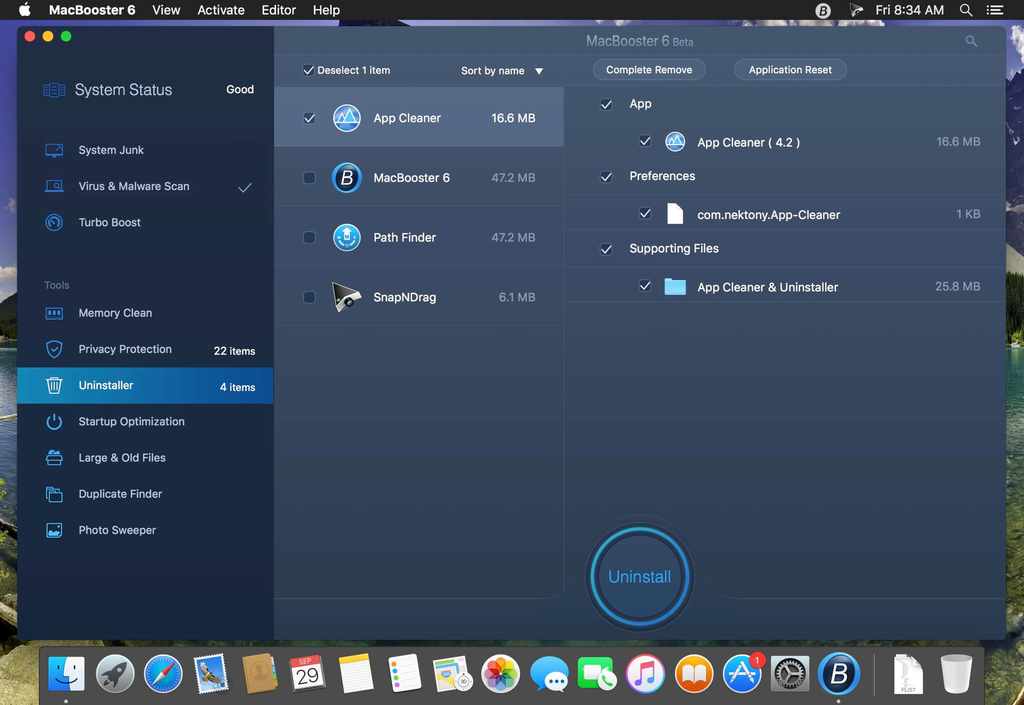Open Large & Old Files tool

[x=122, y=458]
